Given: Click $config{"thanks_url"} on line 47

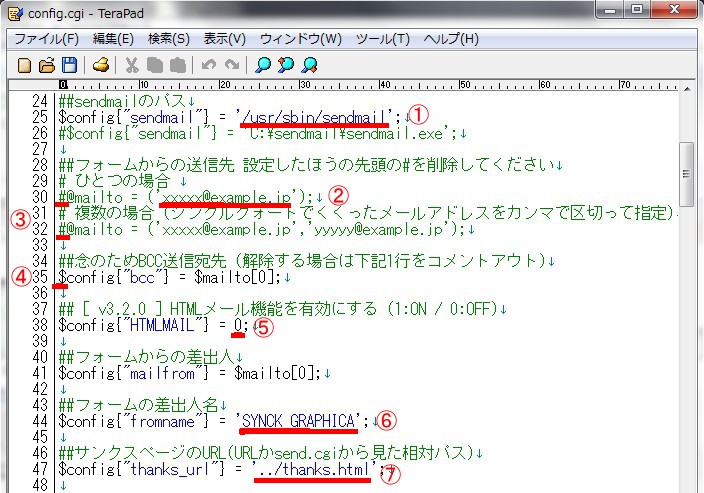Looking at the screenshot, I should pos(141,470).
